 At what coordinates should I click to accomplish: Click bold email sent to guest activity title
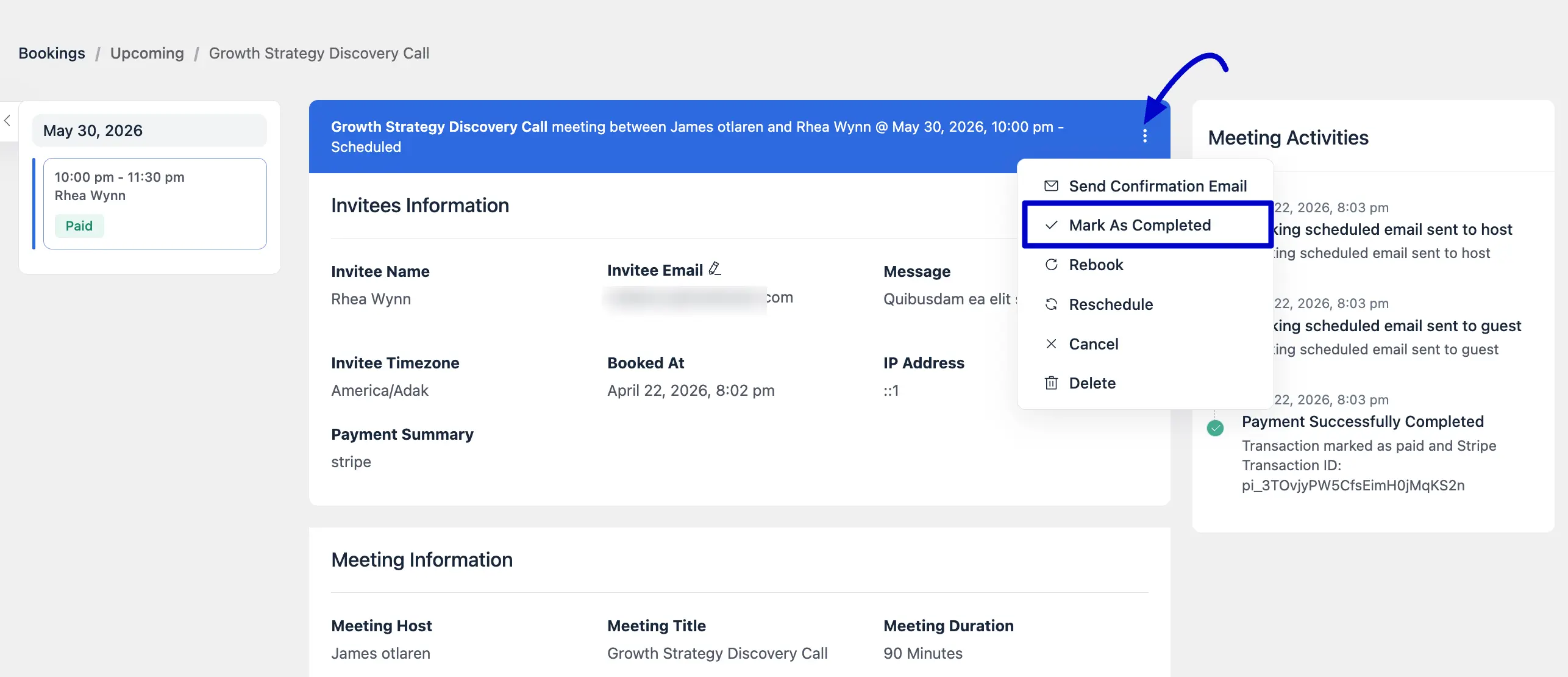pyautogui.click(x=1397, y=326)
